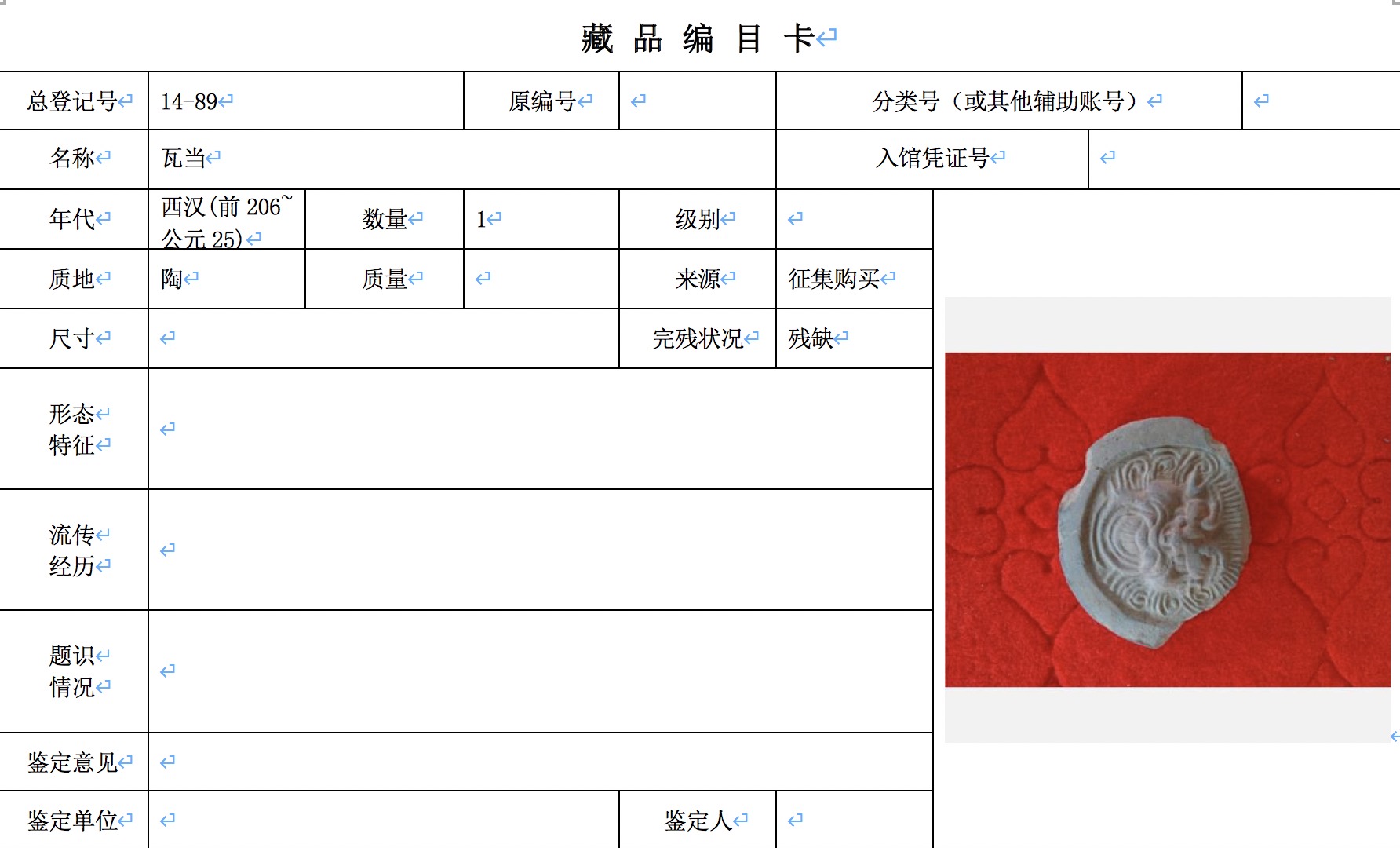Viewport: 1400px width, 848px height.
Task: Click the 流传经历 label cell
Action: pos(74,550)
